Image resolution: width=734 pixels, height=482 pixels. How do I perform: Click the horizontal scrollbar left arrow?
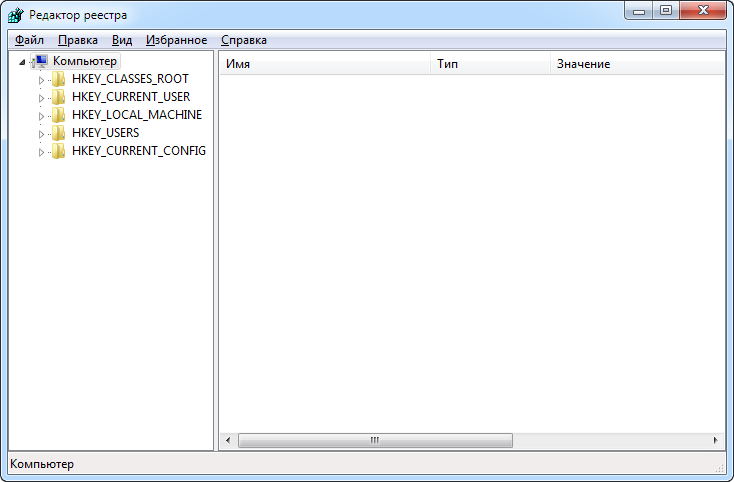tap(228, 440)
